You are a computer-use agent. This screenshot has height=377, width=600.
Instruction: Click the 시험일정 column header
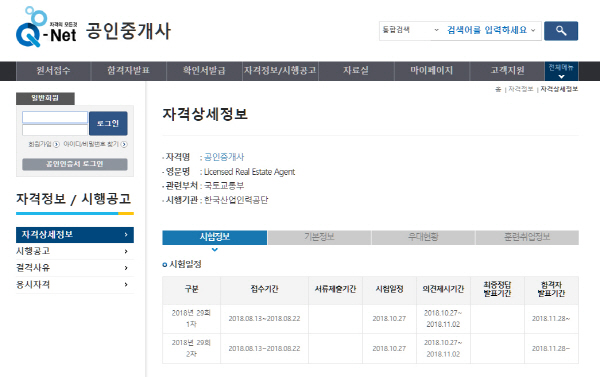390,290
